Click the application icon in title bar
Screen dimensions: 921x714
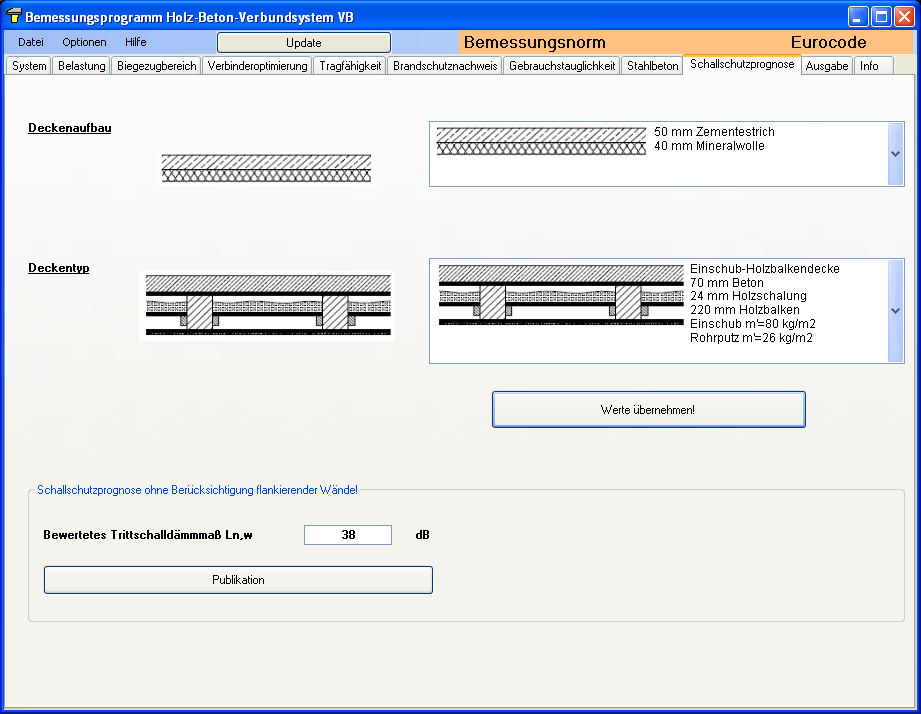[x=14, y=17]
